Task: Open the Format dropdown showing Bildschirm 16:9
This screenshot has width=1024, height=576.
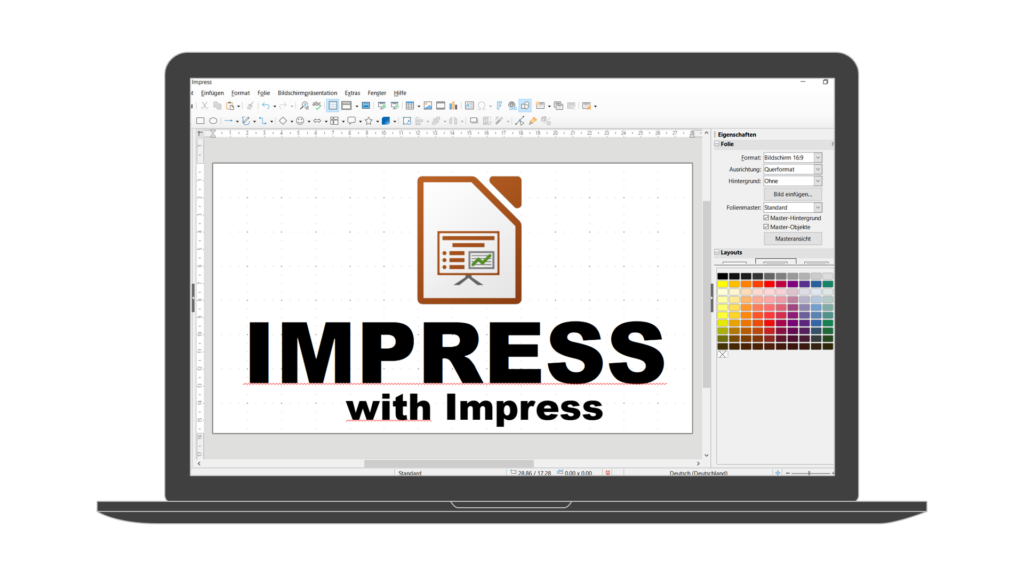Action: click(818, 157)
